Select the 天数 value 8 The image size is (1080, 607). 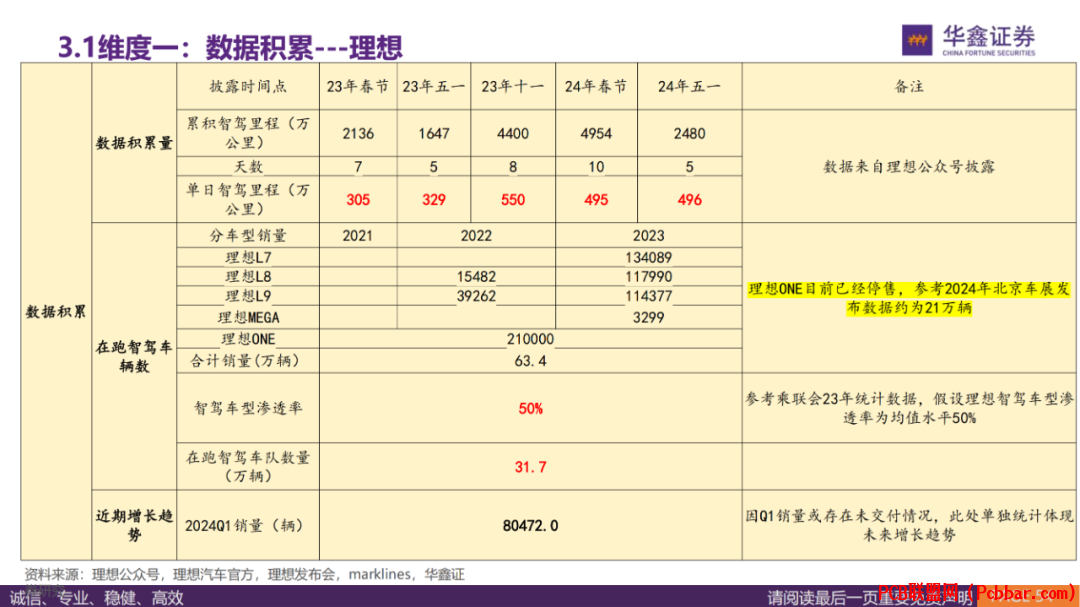coord(513,167)
